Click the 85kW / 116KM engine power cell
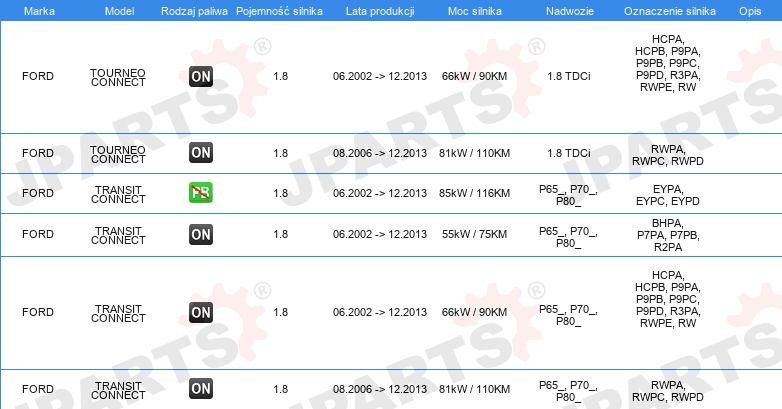The width and height of the screenshot is (782, 409). [x=474, y=193]
